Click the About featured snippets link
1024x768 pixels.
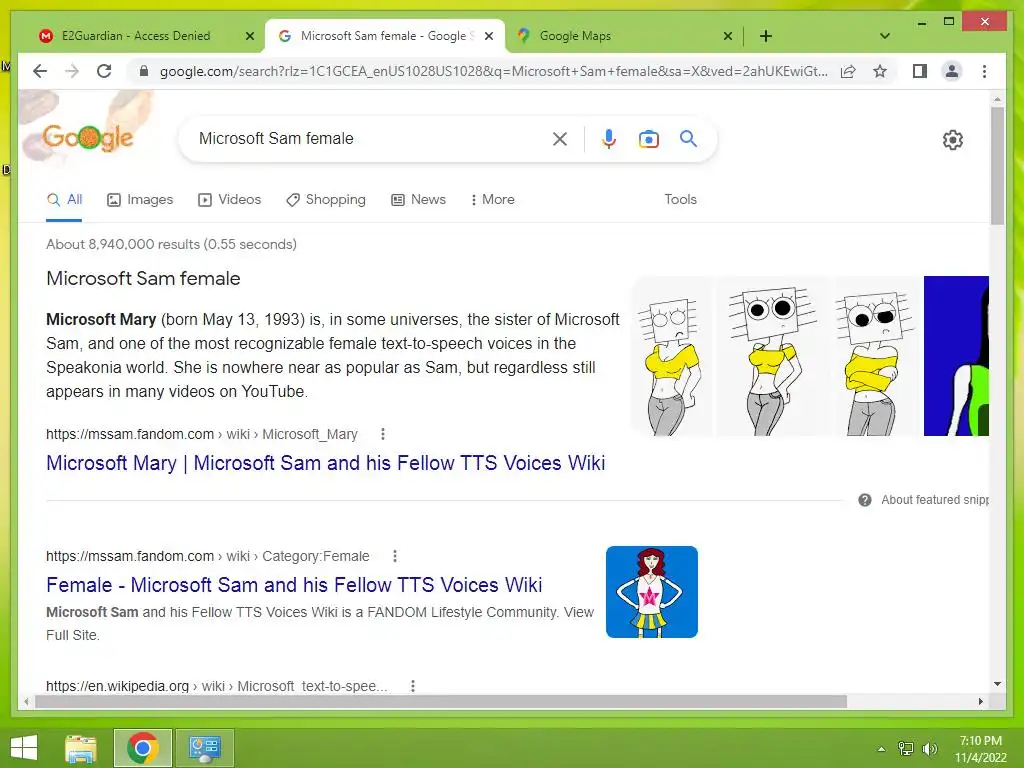click(x=935, y=500)
